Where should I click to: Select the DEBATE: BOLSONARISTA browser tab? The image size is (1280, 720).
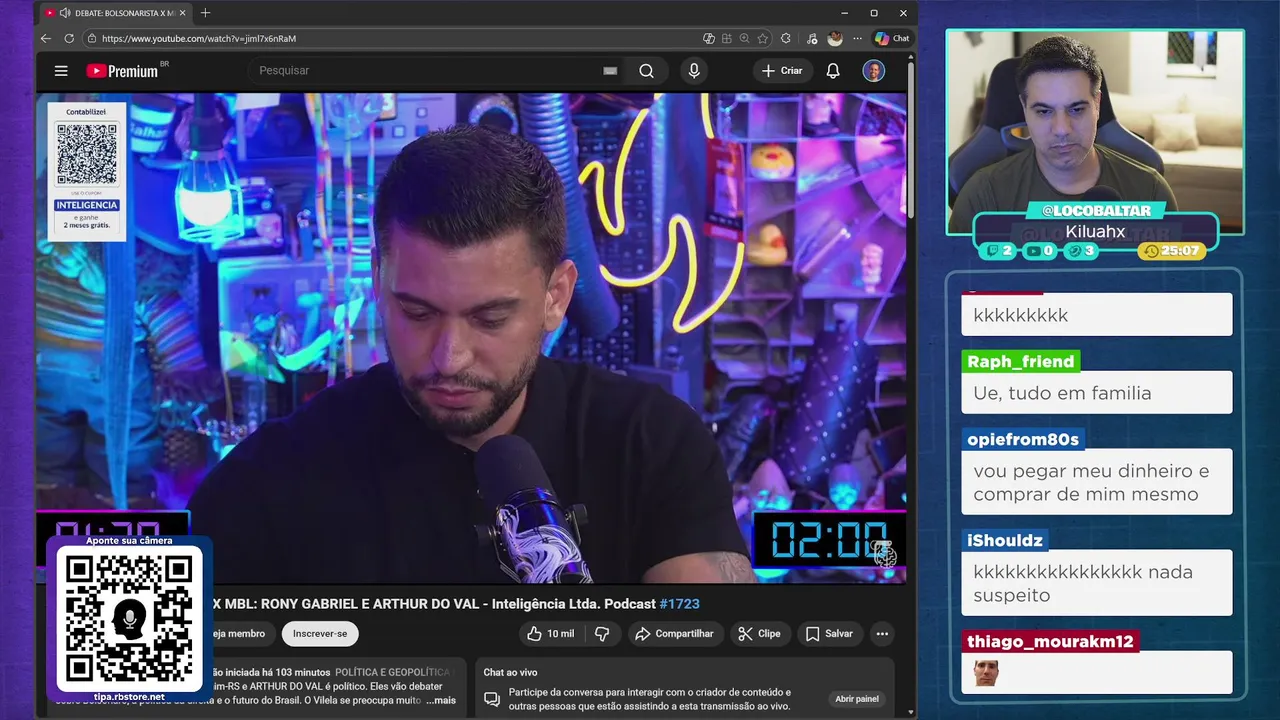pos(115,13)
